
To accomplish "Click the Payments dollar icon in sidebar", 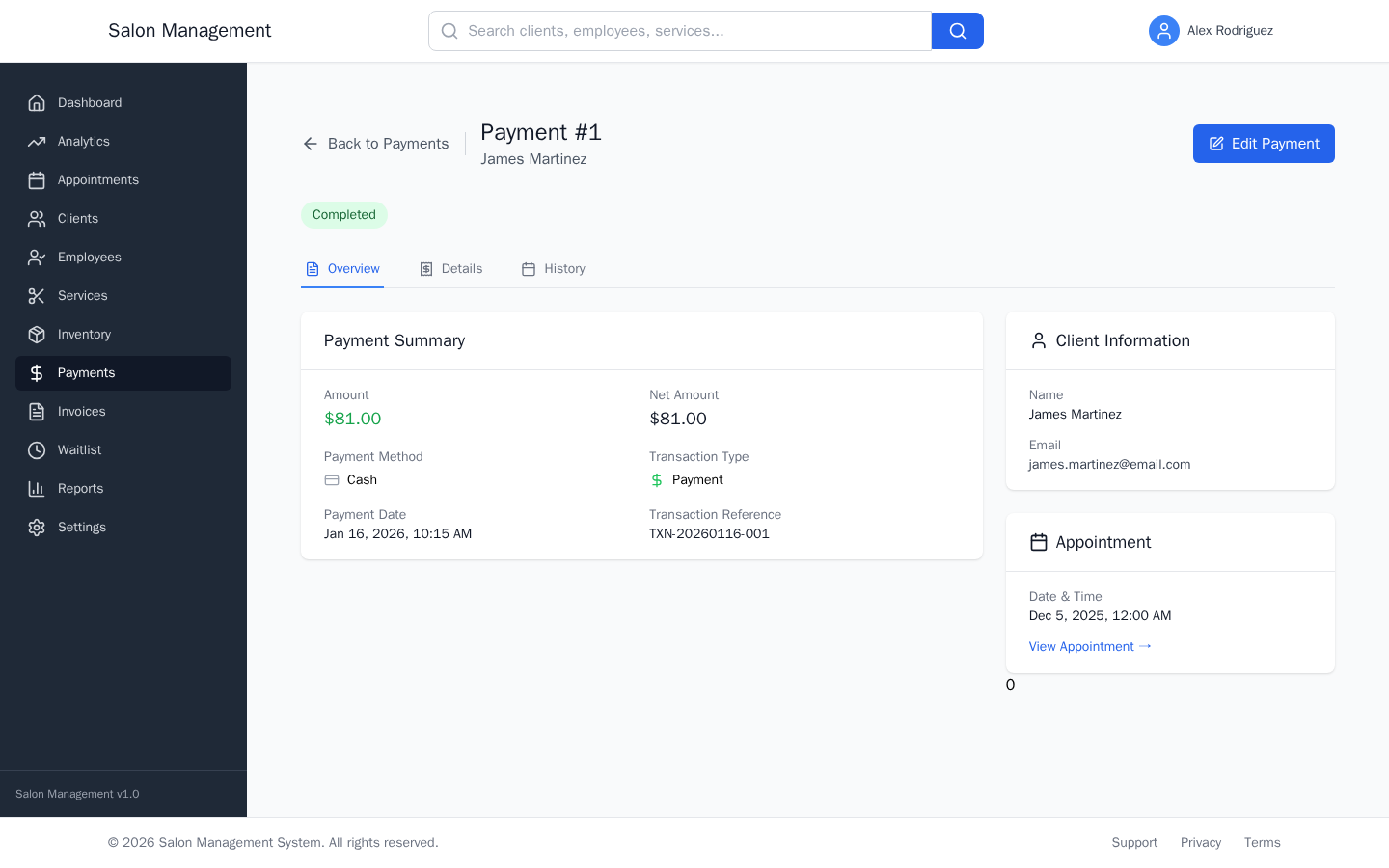I will click(36, 372).
